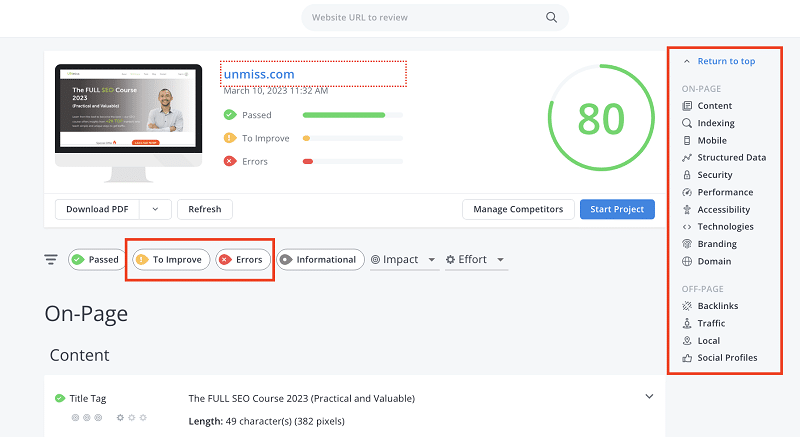800x437 pixels.
Task: Jump to Accessibility section
Action: [723, 210]
